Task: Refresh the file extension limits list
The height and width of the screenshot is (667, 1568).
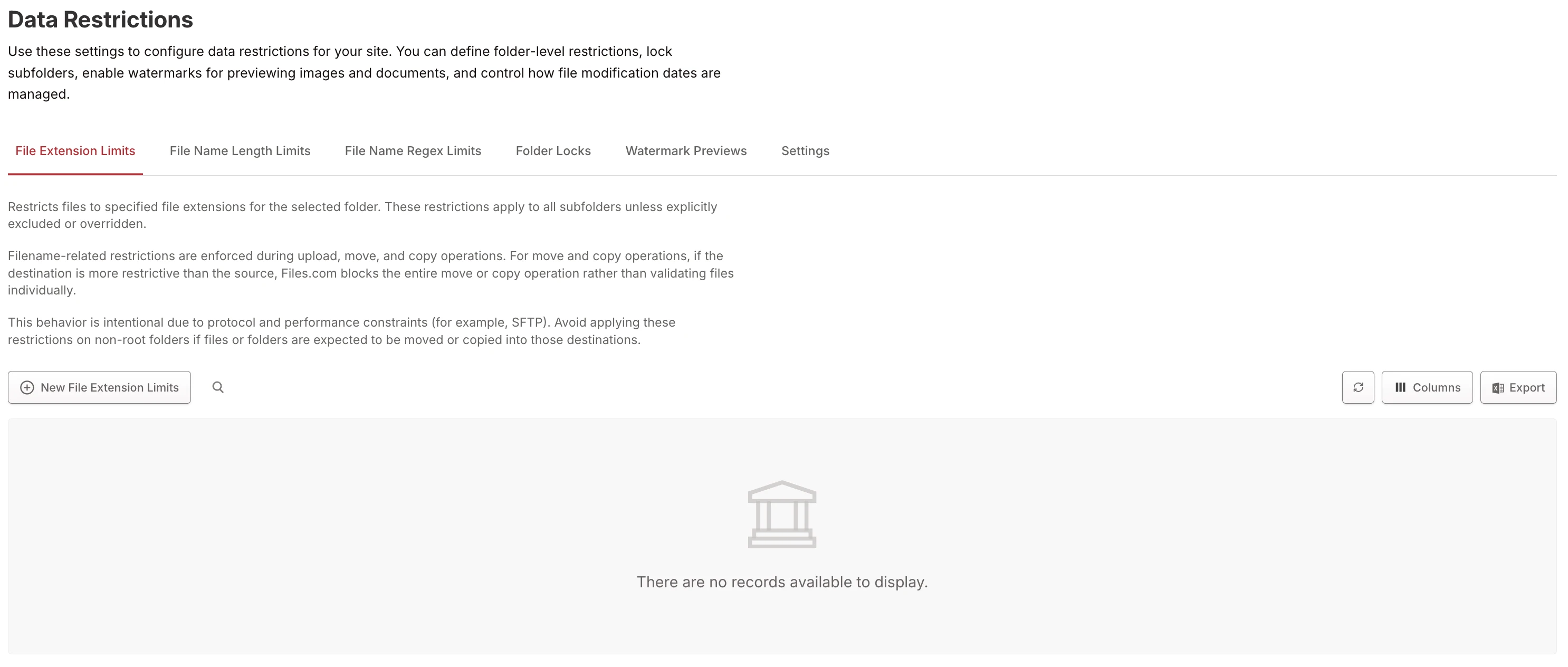Action: point(1358,387)
